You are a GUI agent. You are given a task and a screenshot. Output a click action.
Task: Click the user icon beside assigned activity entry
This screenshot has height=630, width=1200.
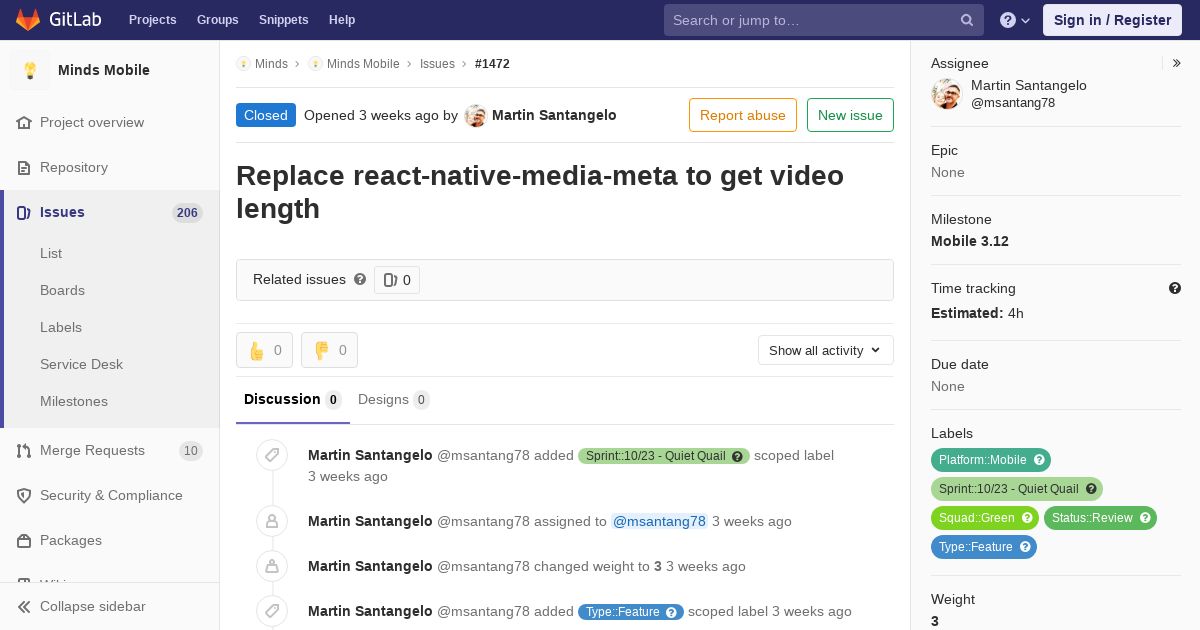271,522
